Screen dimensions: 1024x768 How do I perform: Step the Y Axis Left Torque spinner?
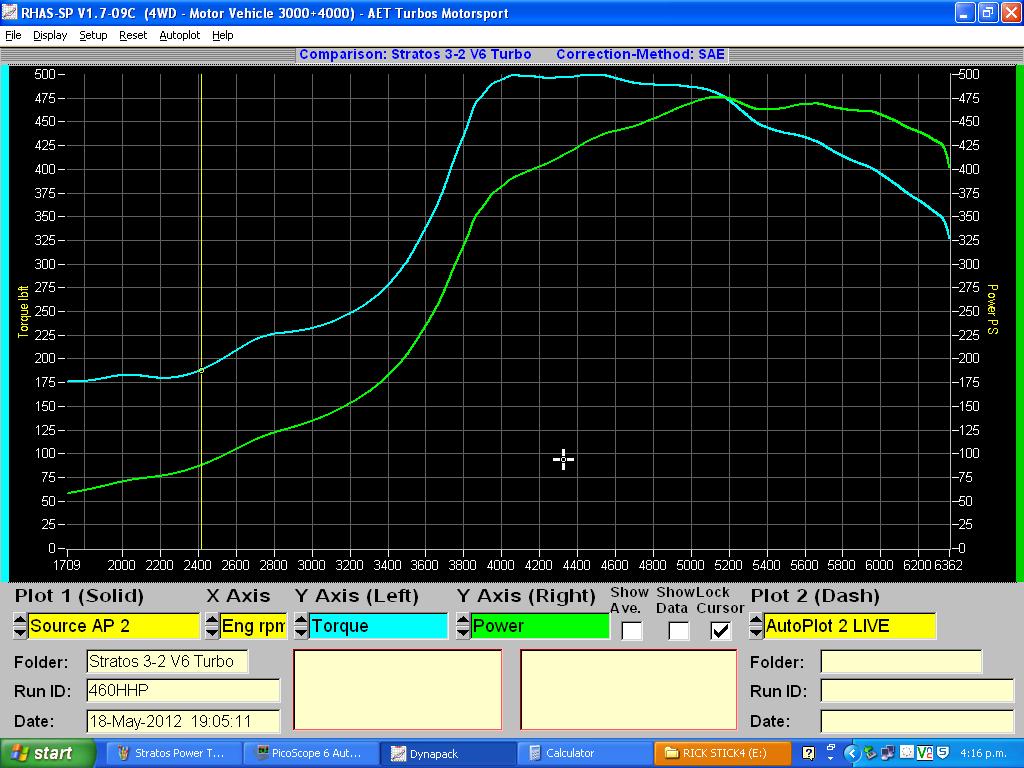301,626
